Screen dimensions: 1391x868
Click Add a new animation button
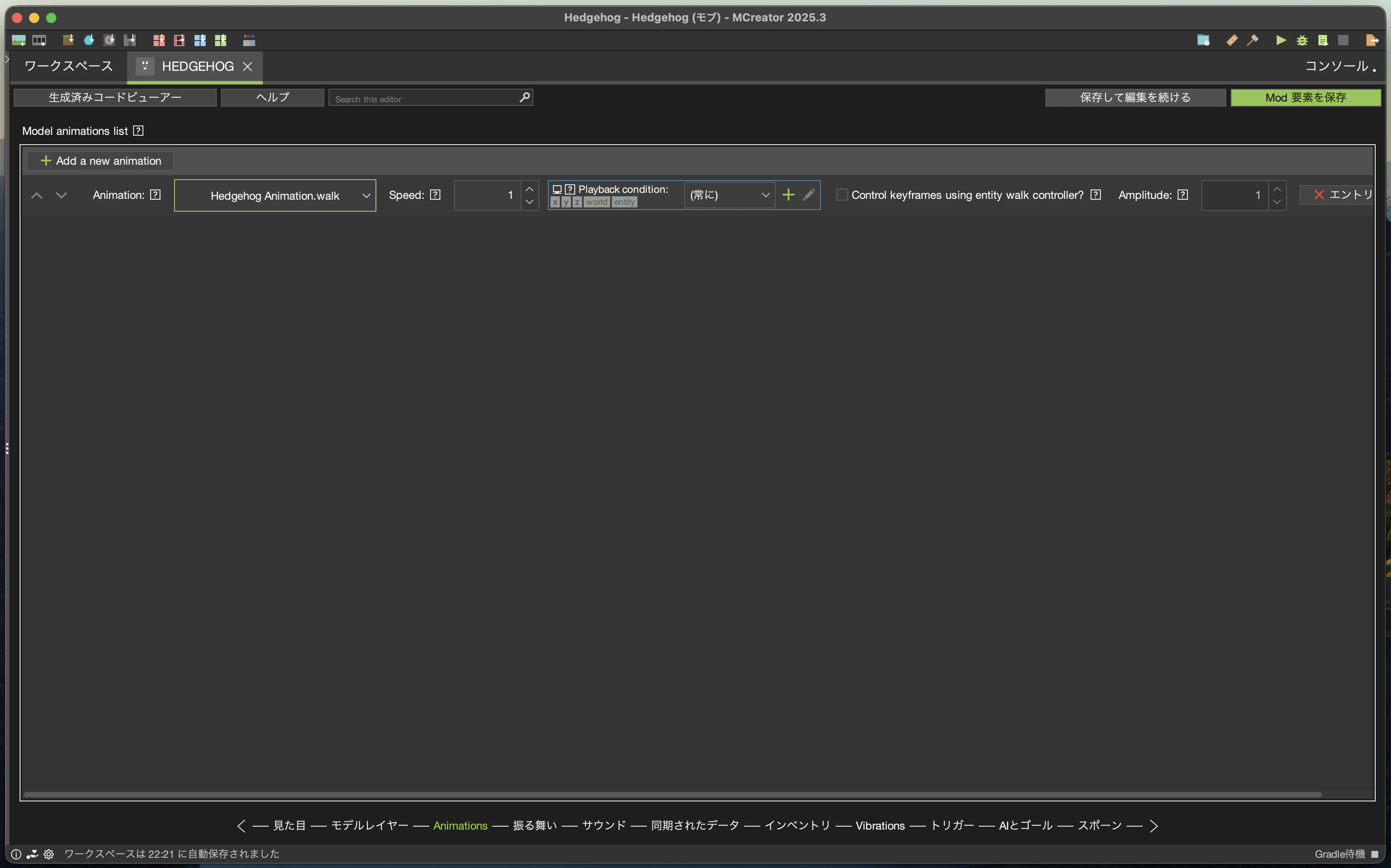[x=100, y=161]
